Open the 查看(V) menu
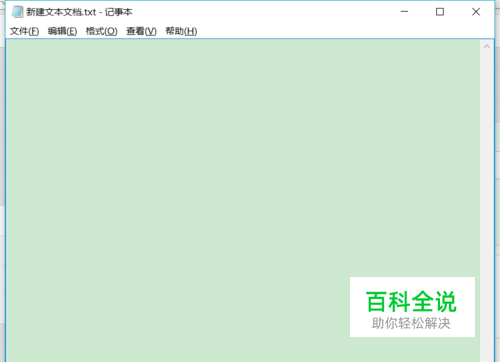The height and width of the screenshot is (362, 500). tap(141, 31)
